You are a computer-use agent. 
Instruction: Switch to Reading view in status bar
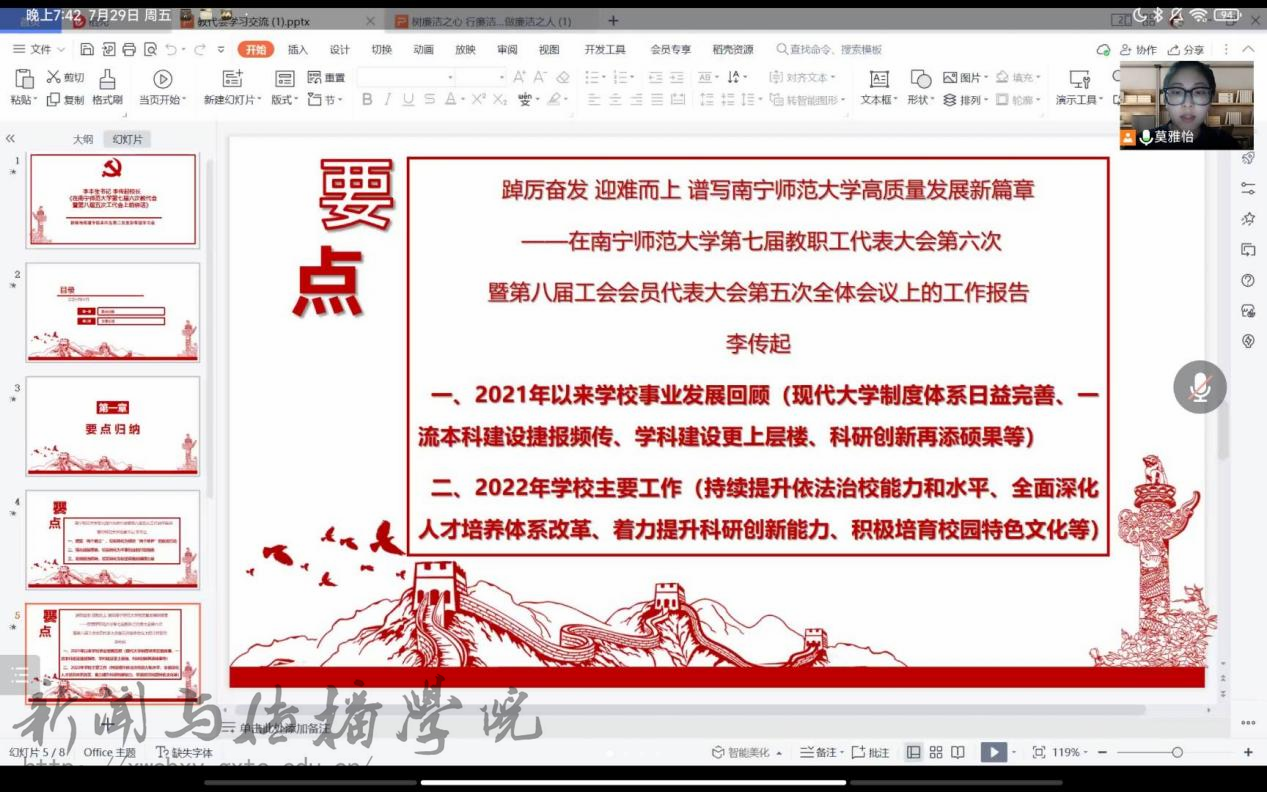(958, 752)
